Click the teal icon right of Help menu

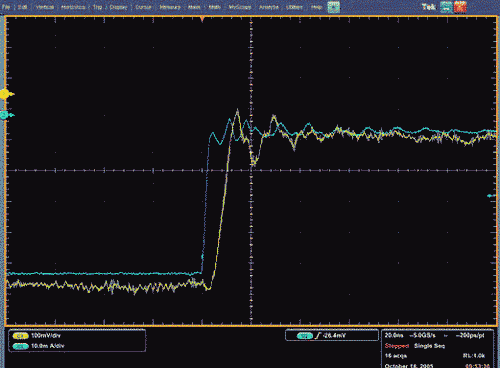[333, 7]
